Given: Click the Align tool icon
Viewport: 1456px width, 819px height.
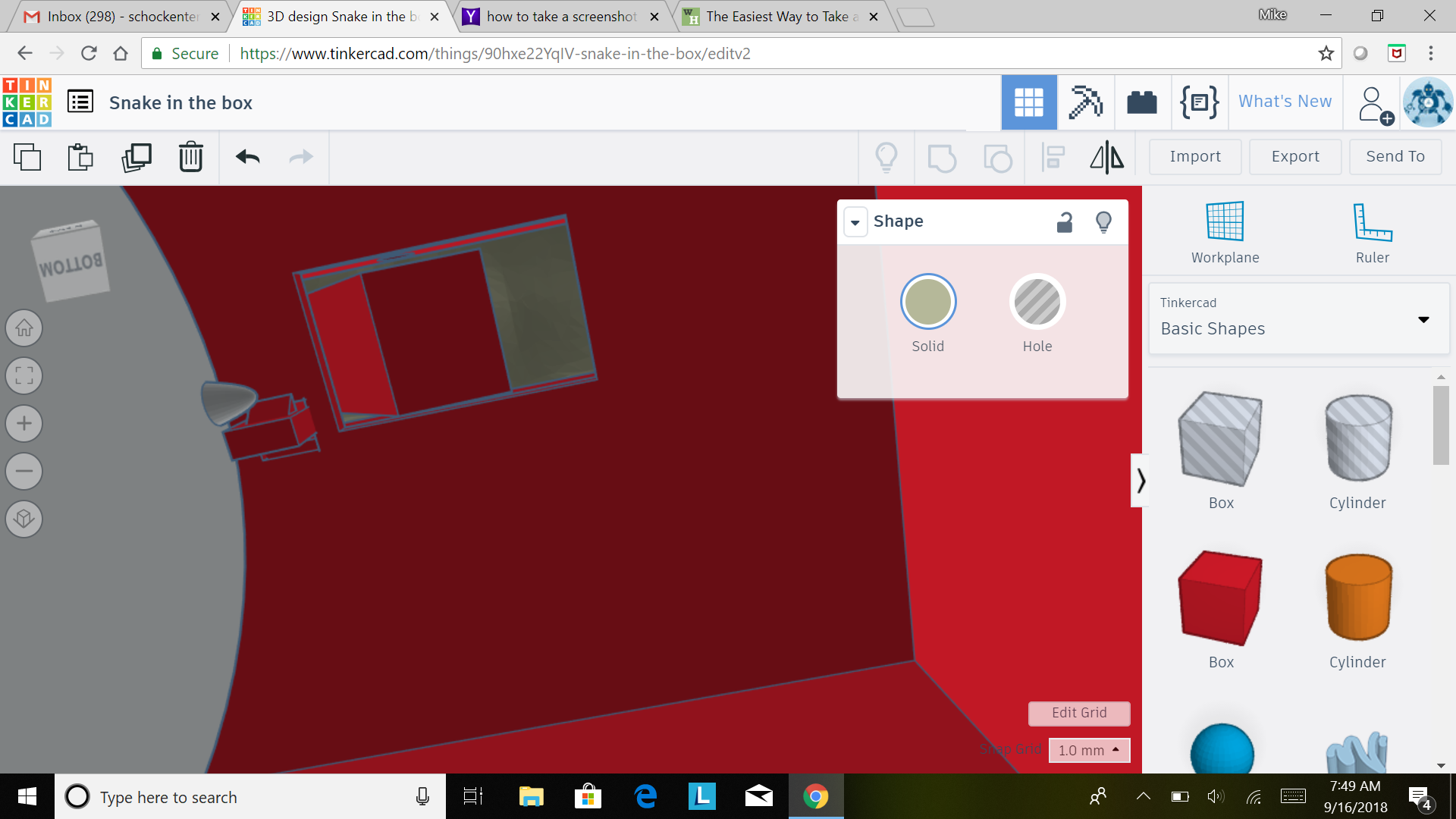Looking at the screenshot, I should pos(1053,158).
